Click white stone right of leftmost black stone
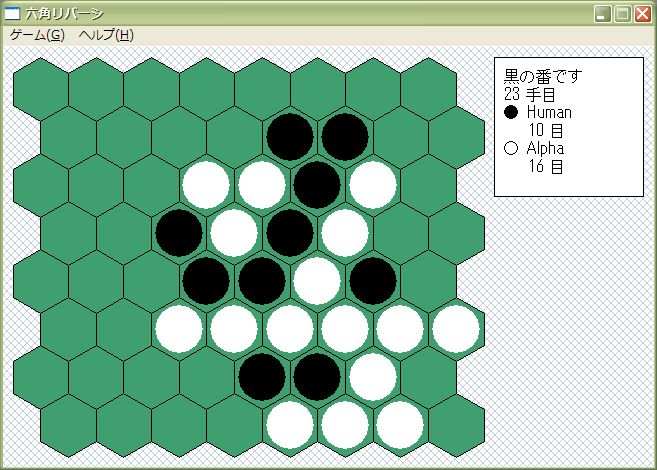Image resolution: width=657 pixels, height=470 pixels. 234,233
